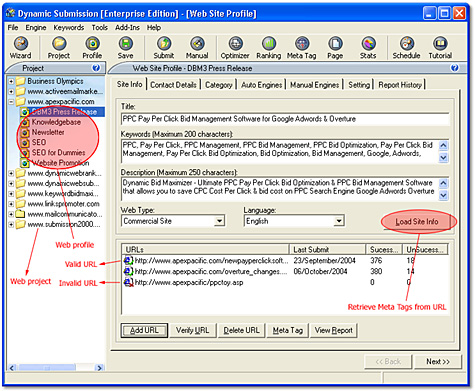Open the File menu

13,28
